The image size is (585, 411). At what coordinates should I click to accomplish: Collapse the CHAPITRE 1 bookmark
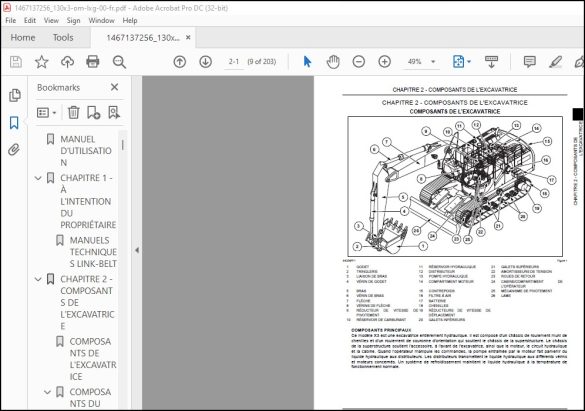coord(38,178)
